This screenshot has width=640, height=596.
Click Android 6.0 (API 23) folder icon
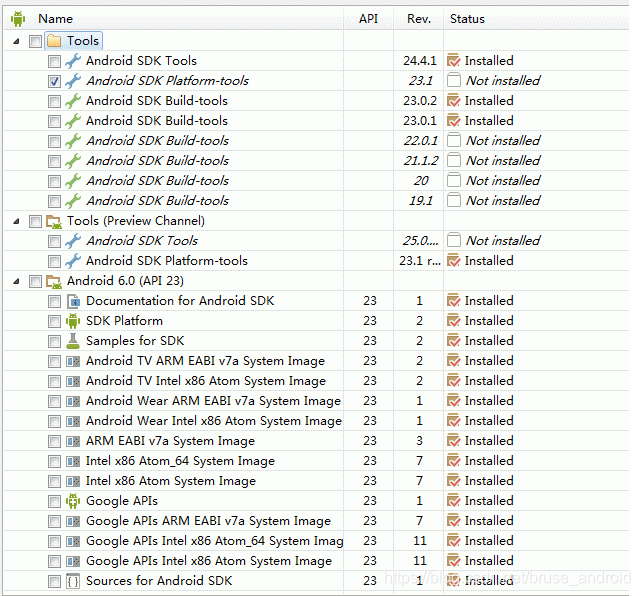click(x=54, y=281)
